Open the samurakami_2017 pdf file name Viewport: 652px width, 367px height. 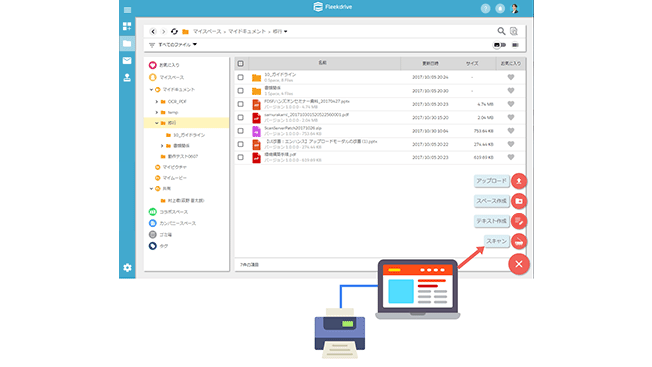306,115
